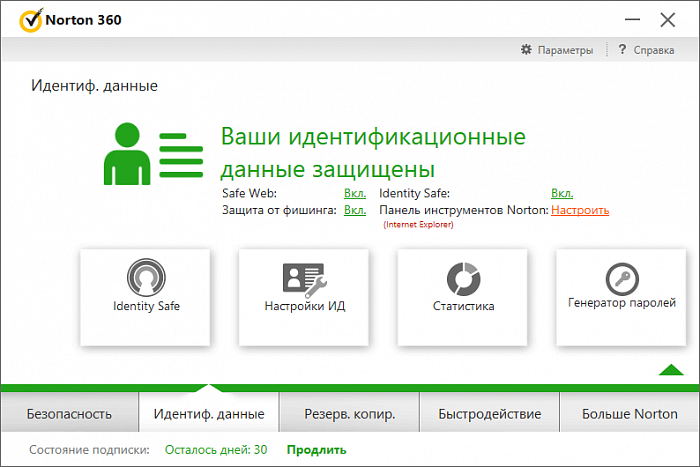Toggle the Identity Safe Вкл. link
This screenshot has width=700, height=467.
click(x=562, y=193)
